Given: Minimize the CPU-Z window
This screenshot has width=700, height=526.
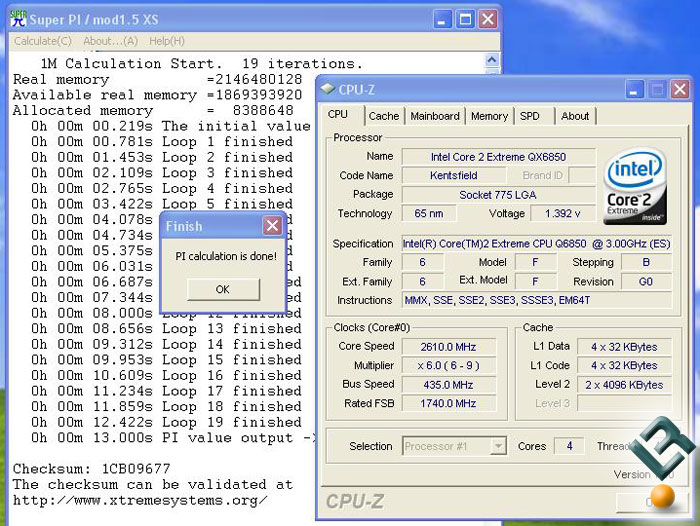Looking at the screenshot, I should [634, 90].
